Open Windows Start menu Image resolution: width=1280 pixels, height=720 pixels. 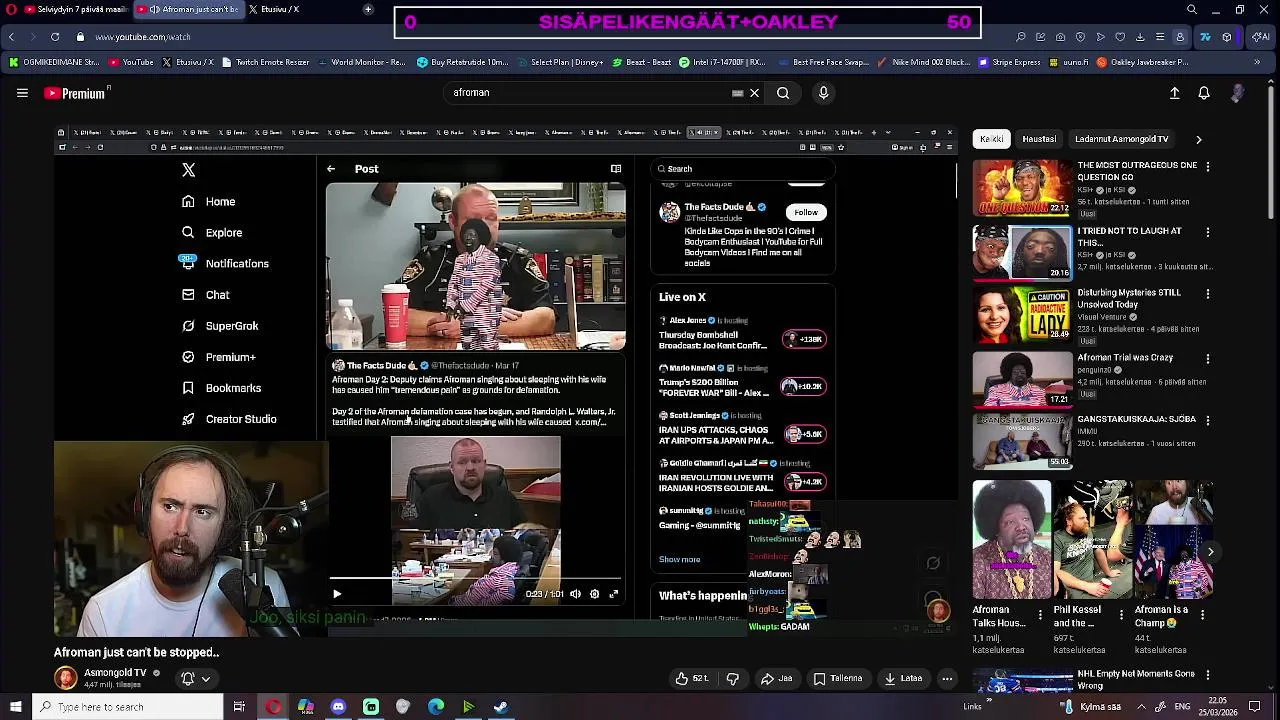tap(14, 707)
